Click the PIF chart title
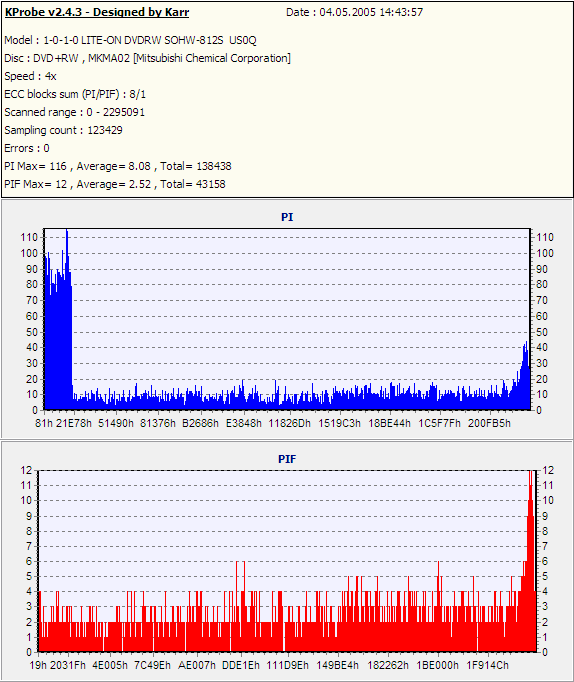574x682 pixels. [x=287, y=459]
